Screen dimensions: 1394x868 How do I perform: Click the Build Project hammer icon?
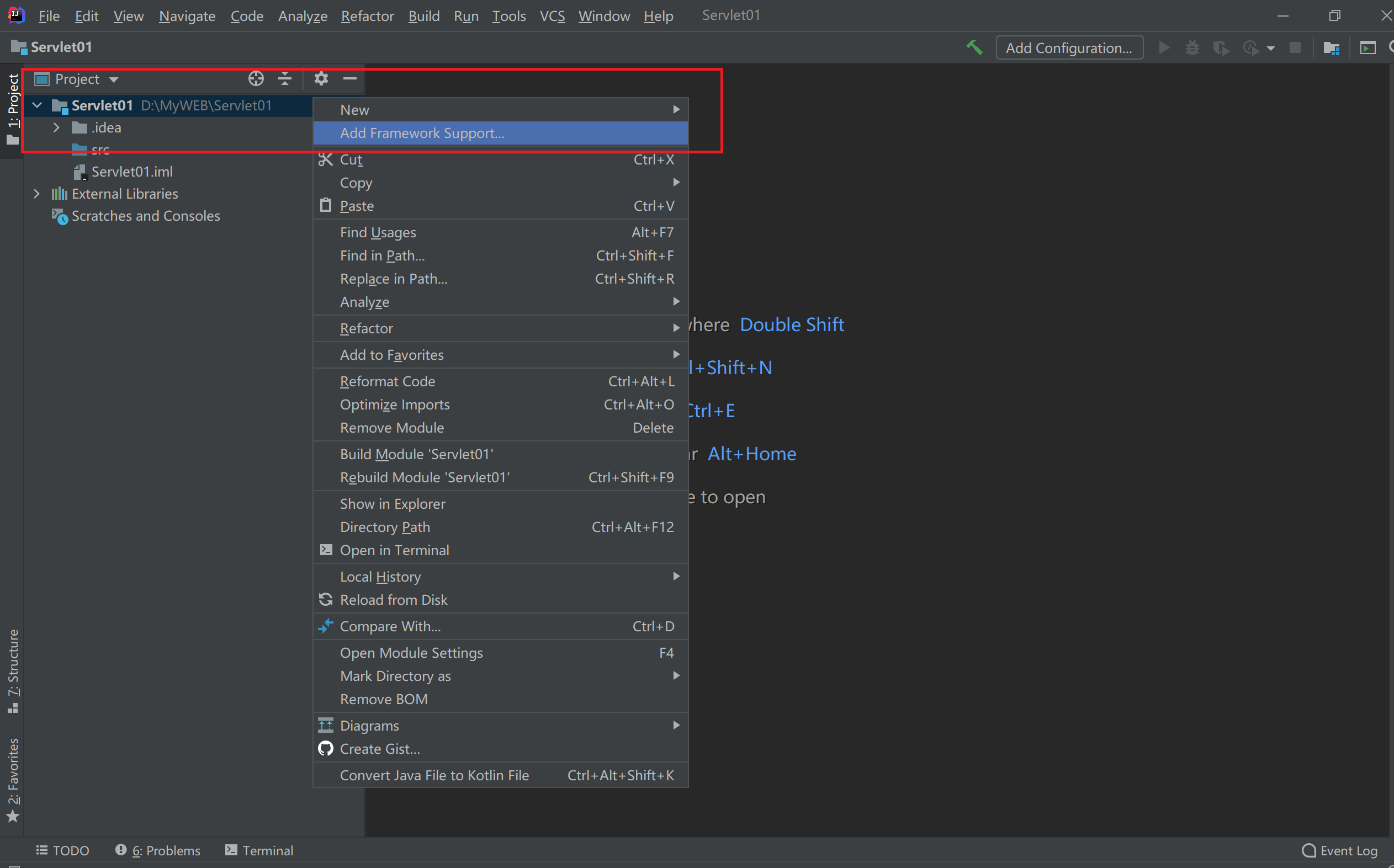(974, 47)
